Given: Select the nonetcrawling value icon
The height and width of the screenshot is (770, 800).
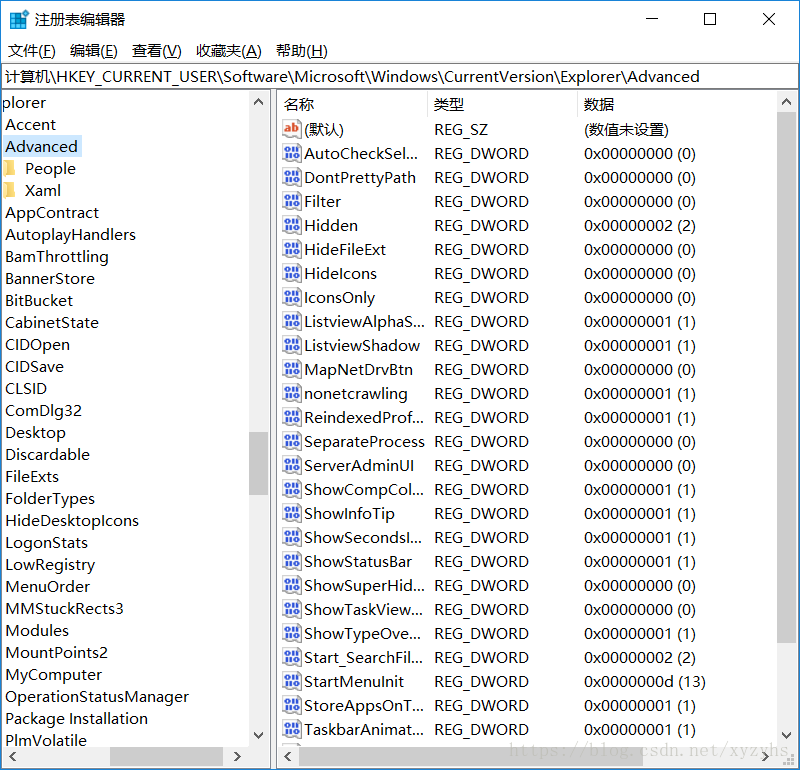Looking at the screenshot, I should coord(291,393).
